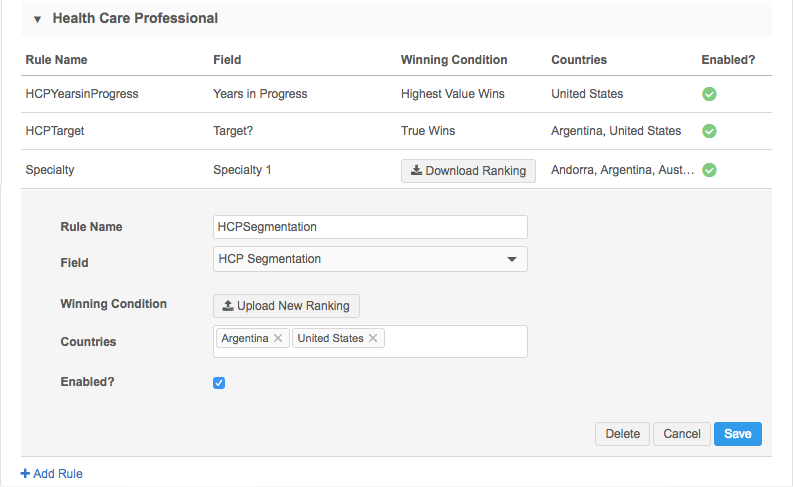Screen dimensions: 793x487
Task: Click empty area of Countries input box
Action: pos(455,341)
